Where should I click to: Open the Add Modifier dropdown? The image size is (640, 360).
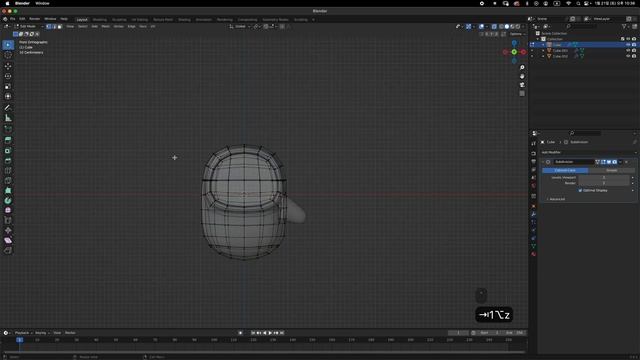(588, 152)
